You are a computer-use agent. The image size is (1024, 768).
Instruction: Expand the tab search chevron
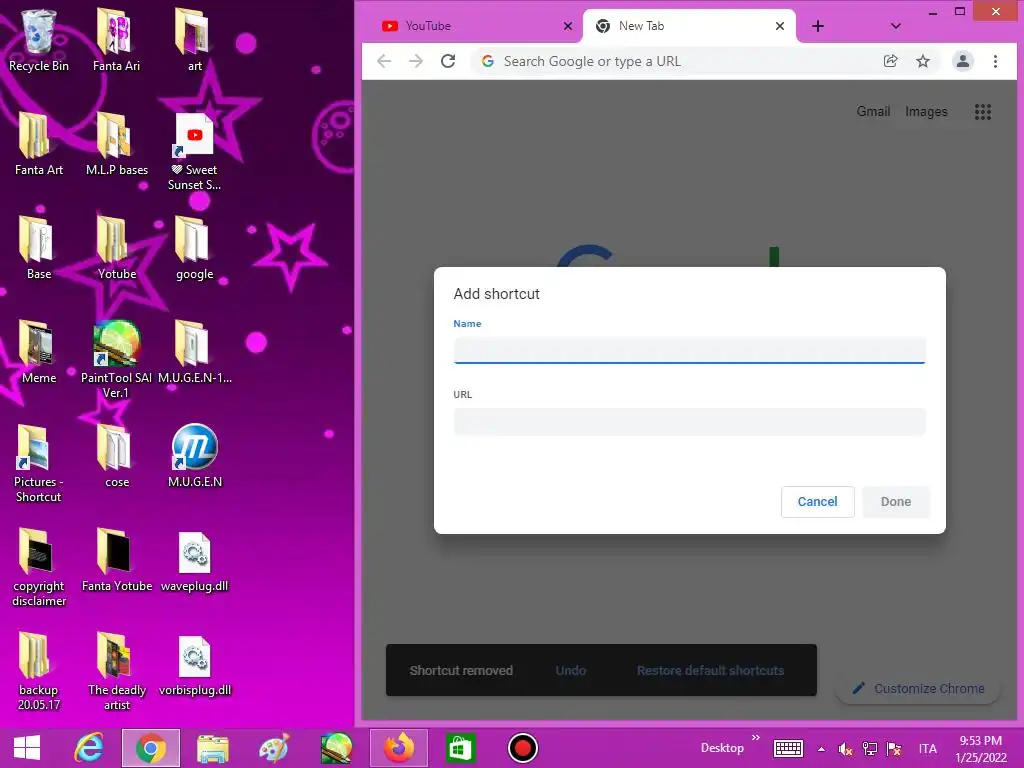click(896, 26)
